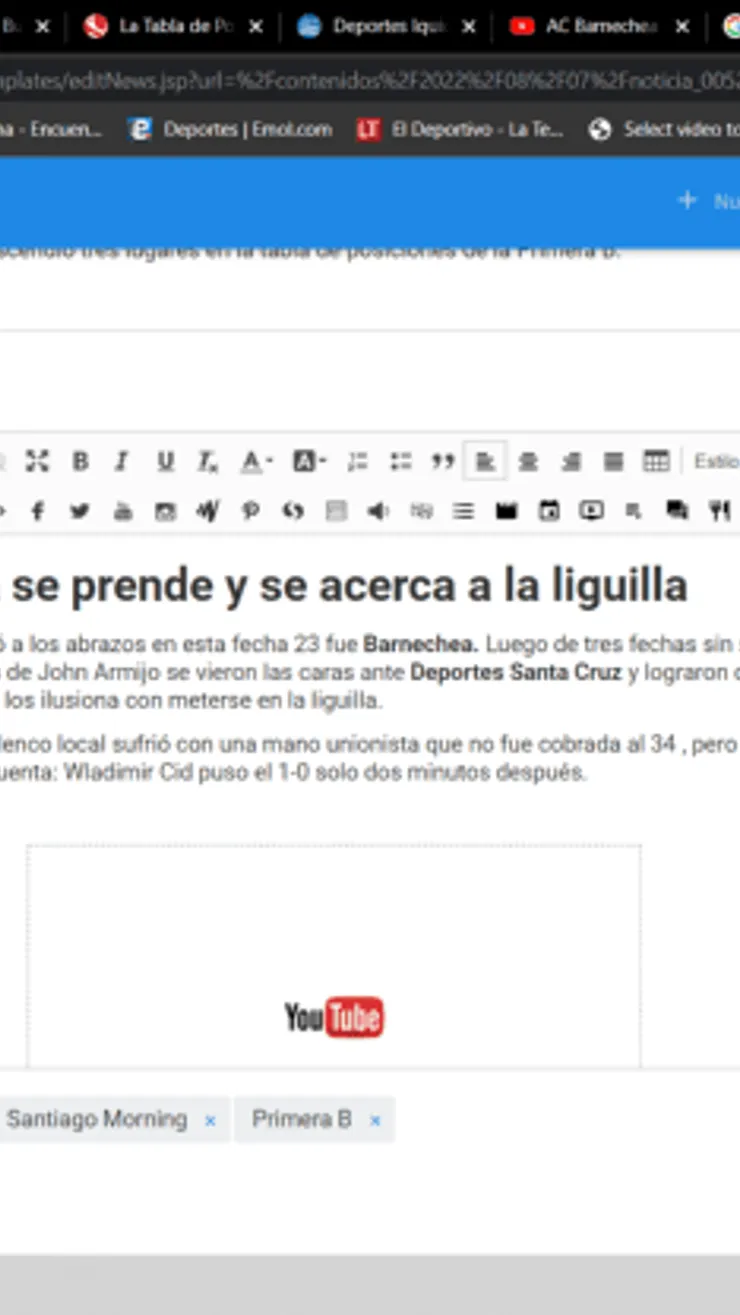The height and width of the screenshot is (1315, 740).
Task: Embed a tweet using Twitter icon
Action: [x=80, y=511]
